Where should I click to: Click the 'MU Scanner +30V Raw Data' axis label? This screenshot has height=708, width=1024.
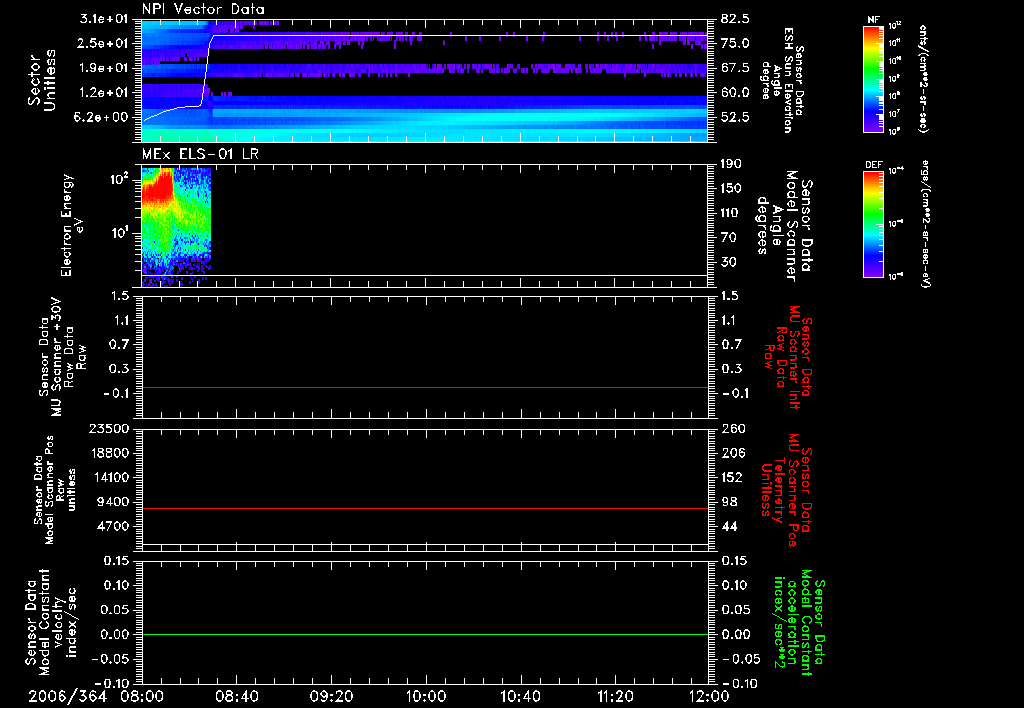(x=63, y=357)
